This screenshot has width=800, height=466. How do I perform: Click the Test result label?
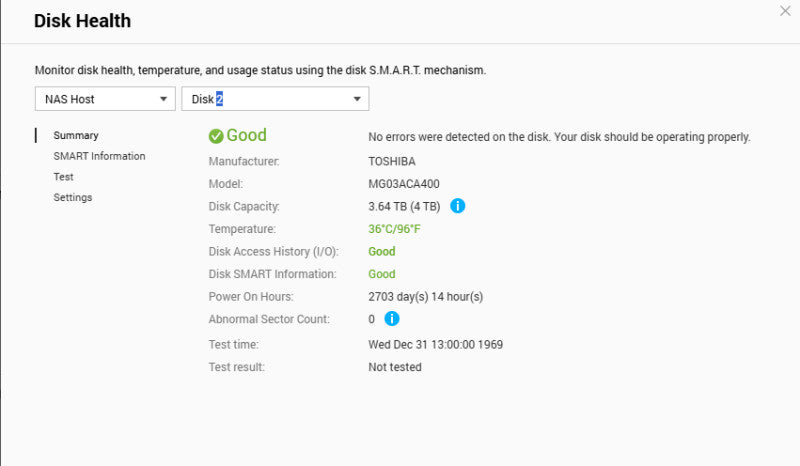coord(236,367)
